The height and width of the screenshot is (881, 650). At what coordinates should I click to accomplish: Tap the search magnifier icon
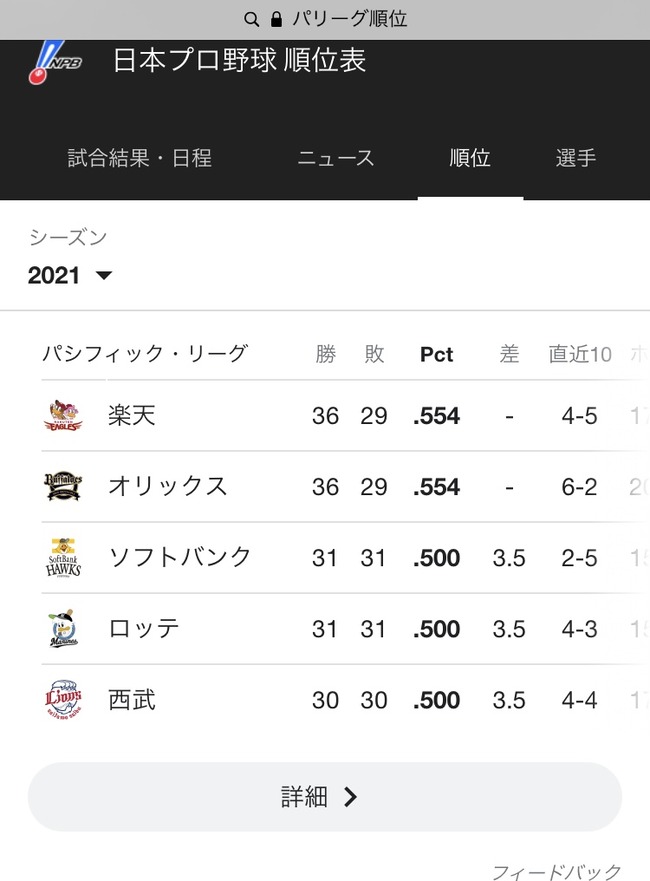251,20
